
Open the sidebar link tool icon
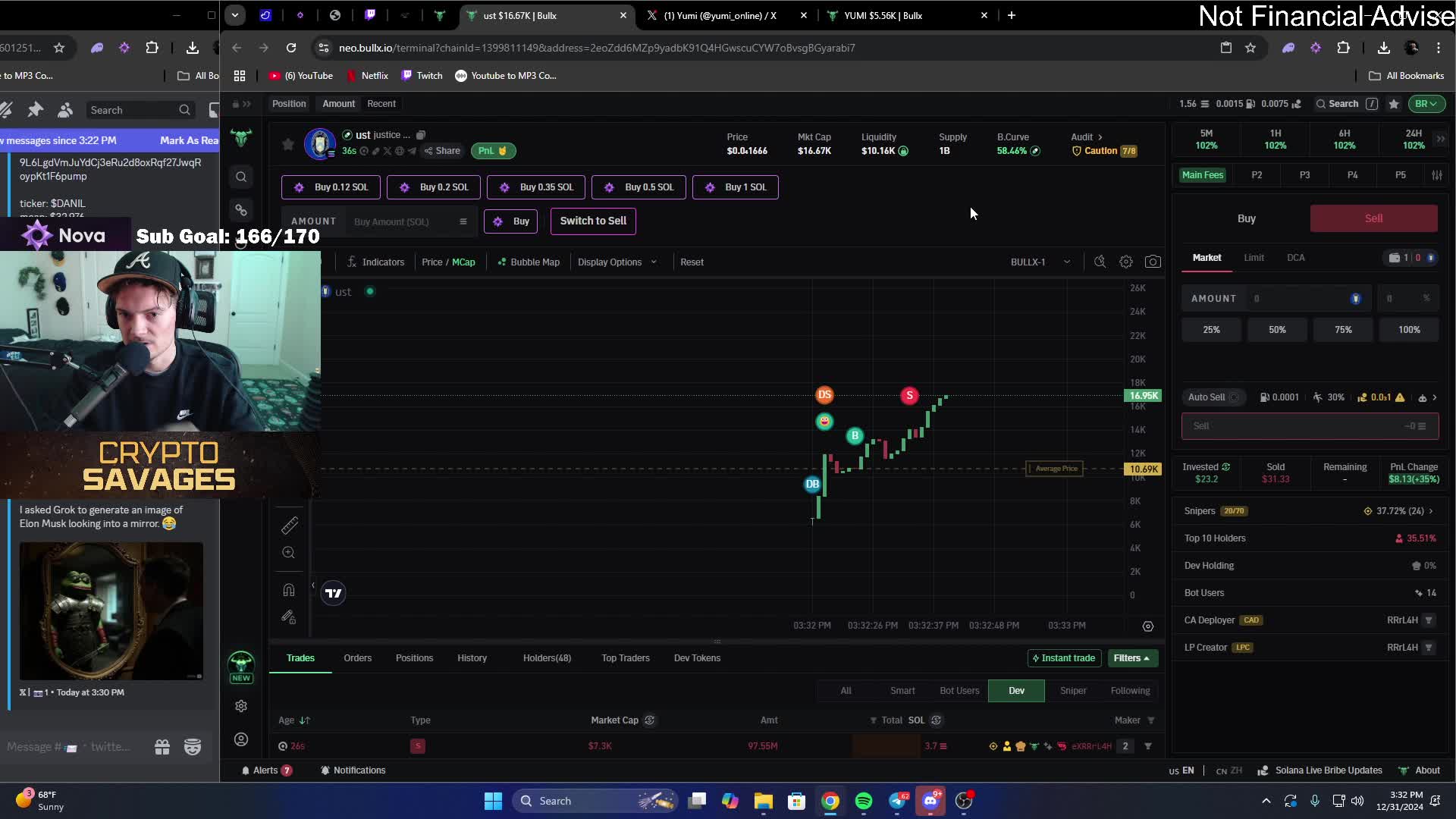(241, 210)
